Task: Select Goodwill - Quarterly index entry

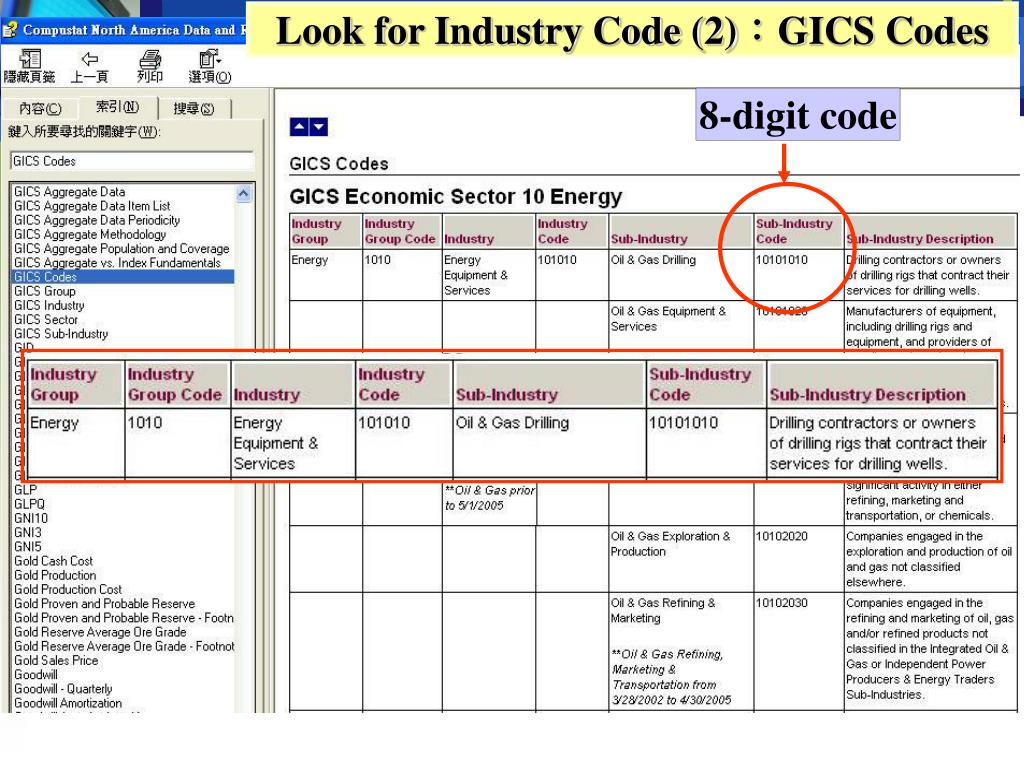Action: click(x=63, y=690)
